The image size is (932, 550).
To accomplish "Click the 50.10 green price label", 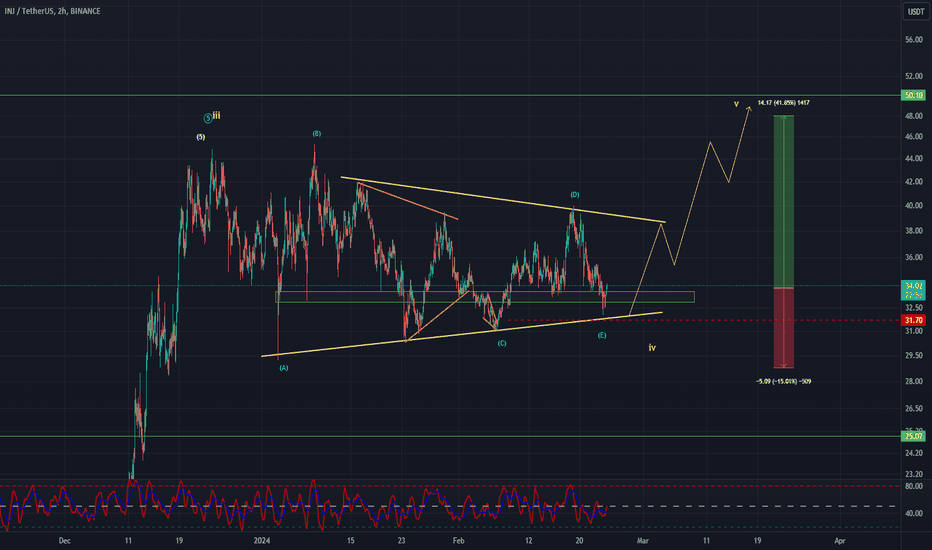I will point(914,95).
